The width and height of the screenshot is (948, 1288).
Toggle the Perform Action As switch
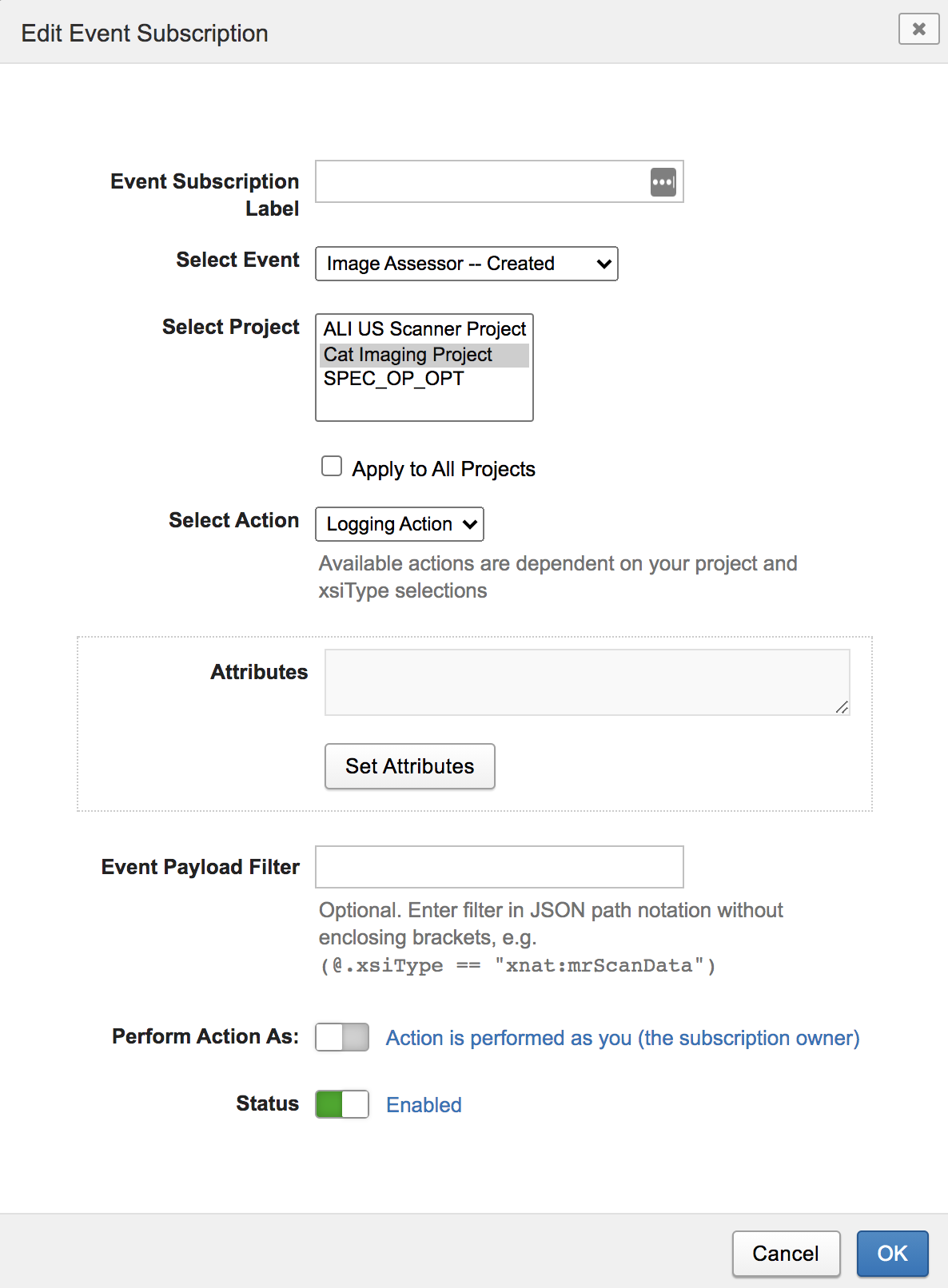[342, 1037]
